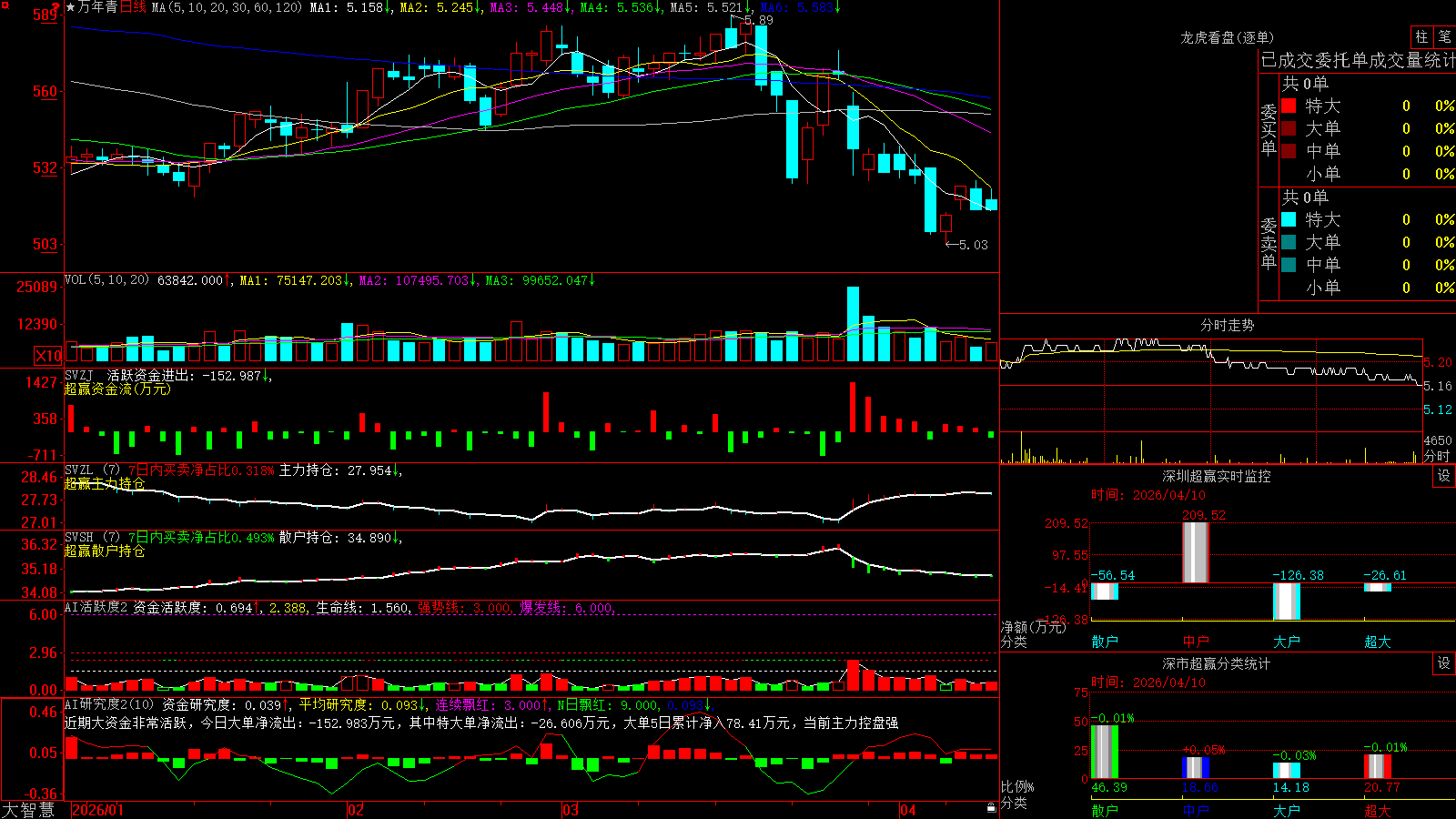Screen dimensions: 1456x819
Task: Click the 委买单 vertical label
Action: tap(1269, 129)
